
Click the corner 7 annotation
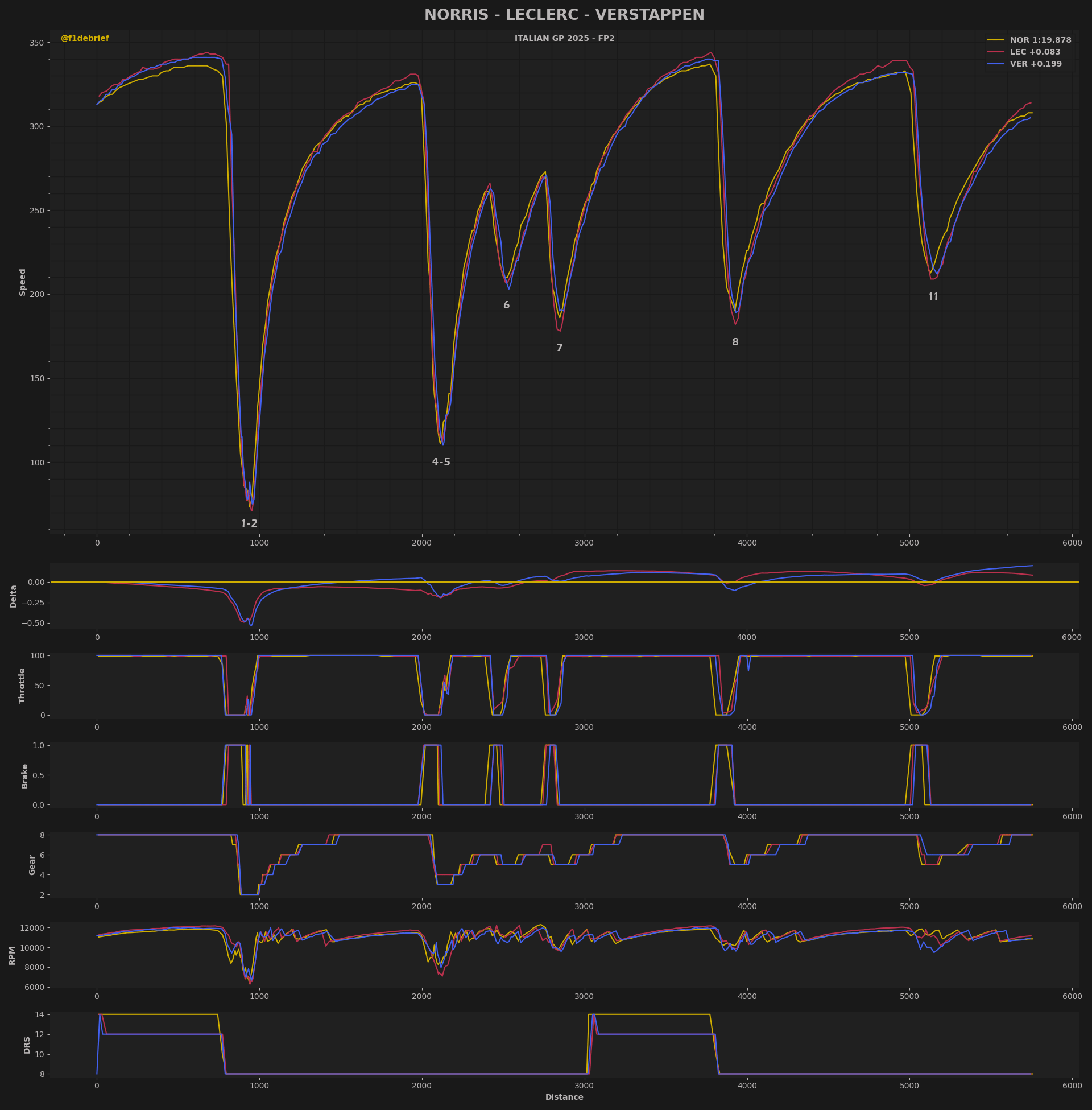click(560, 348)
